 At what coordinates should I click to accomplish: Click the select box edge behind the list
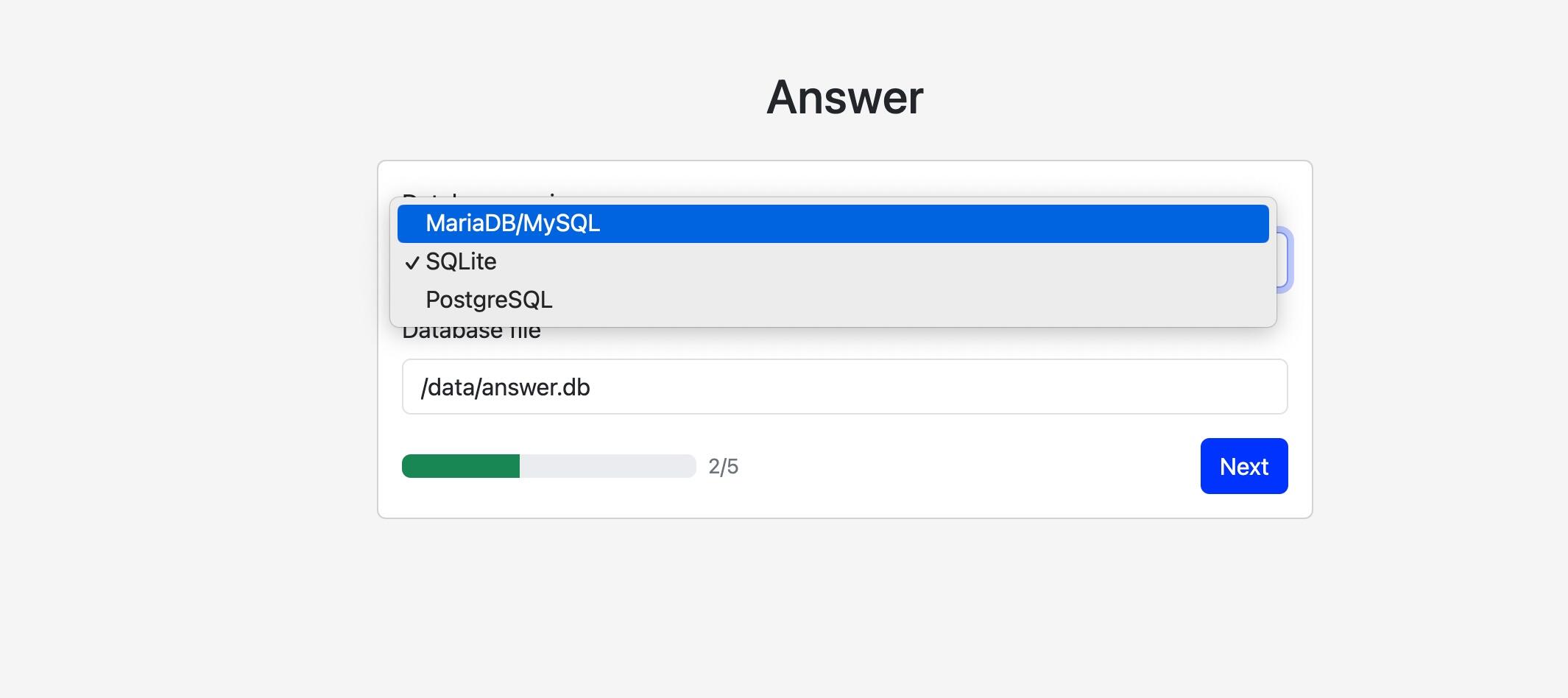click(1285, 261)
